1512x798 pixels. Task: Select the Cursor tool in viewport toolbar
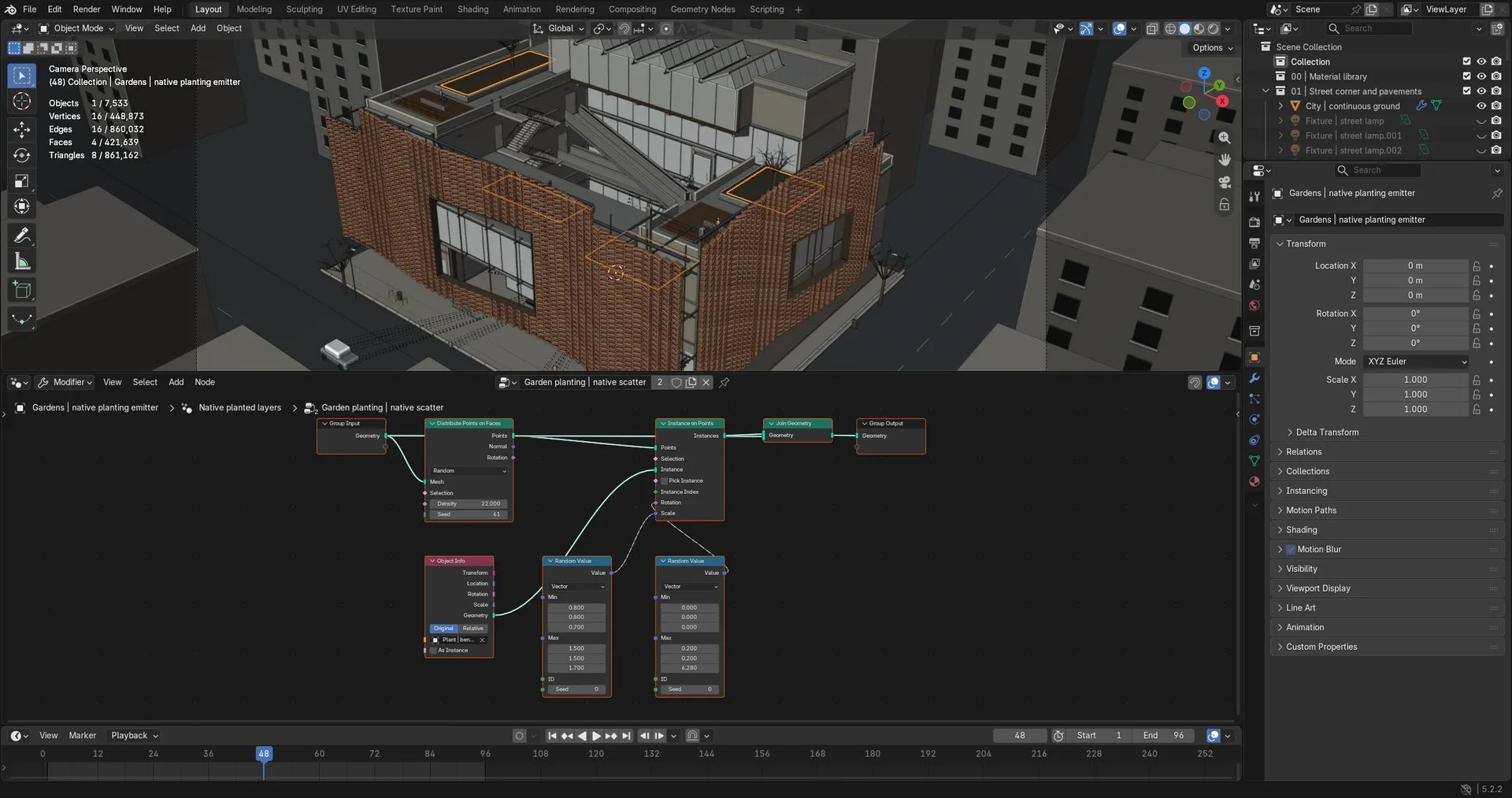[22, 102]
